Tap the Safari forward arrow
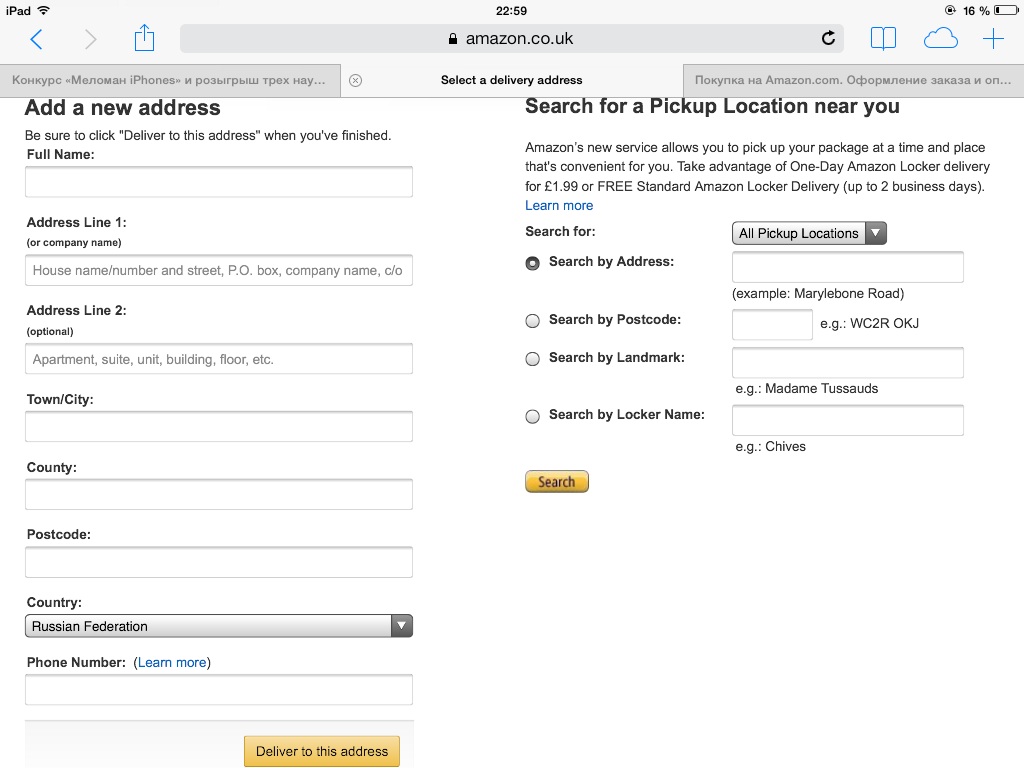Screen dimensions: 1024x768 coord(91,39)
